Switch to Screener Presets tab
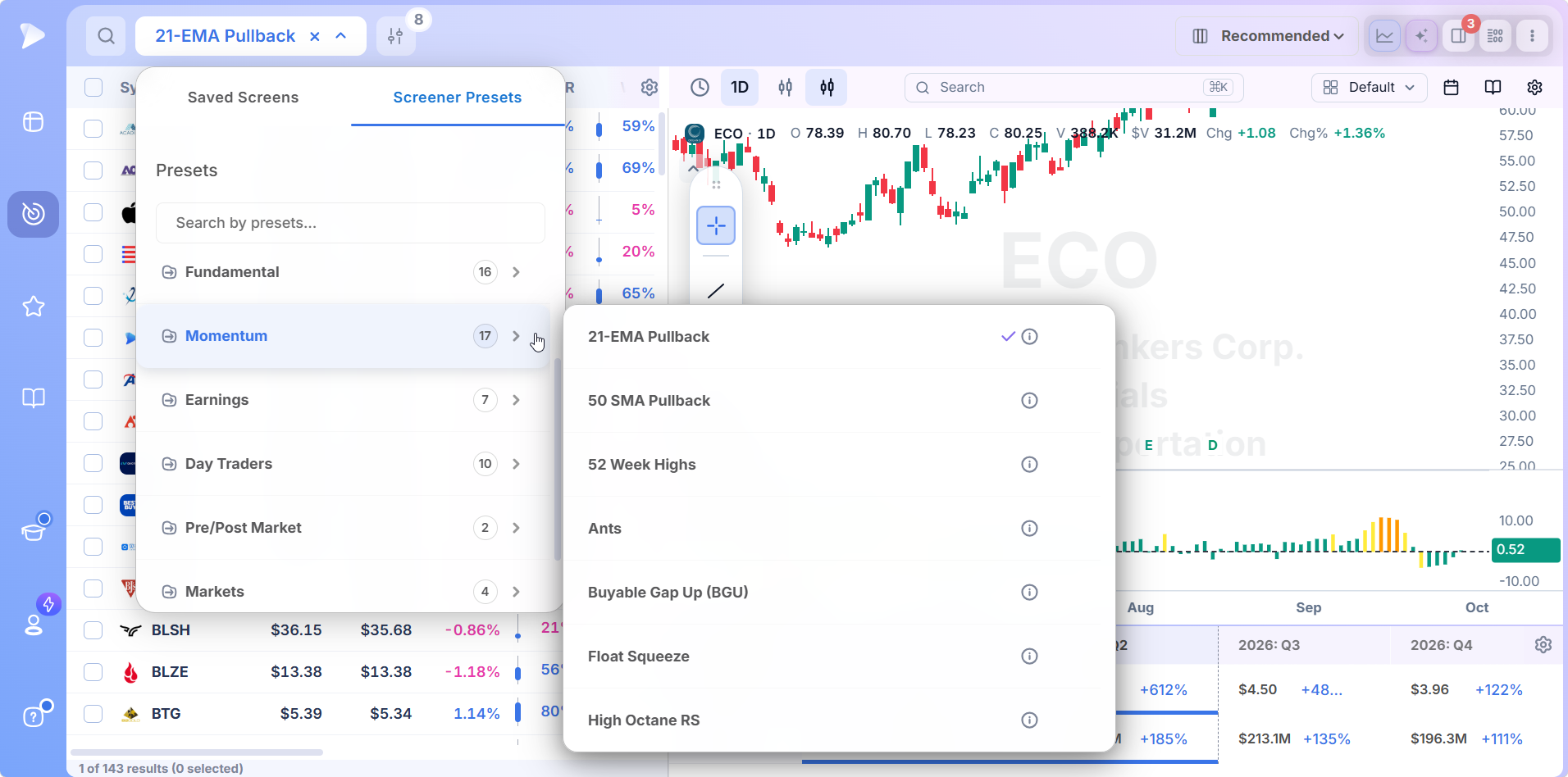Screen dimensions: 1568x777 pyautogui.click(x=458, y=98)
